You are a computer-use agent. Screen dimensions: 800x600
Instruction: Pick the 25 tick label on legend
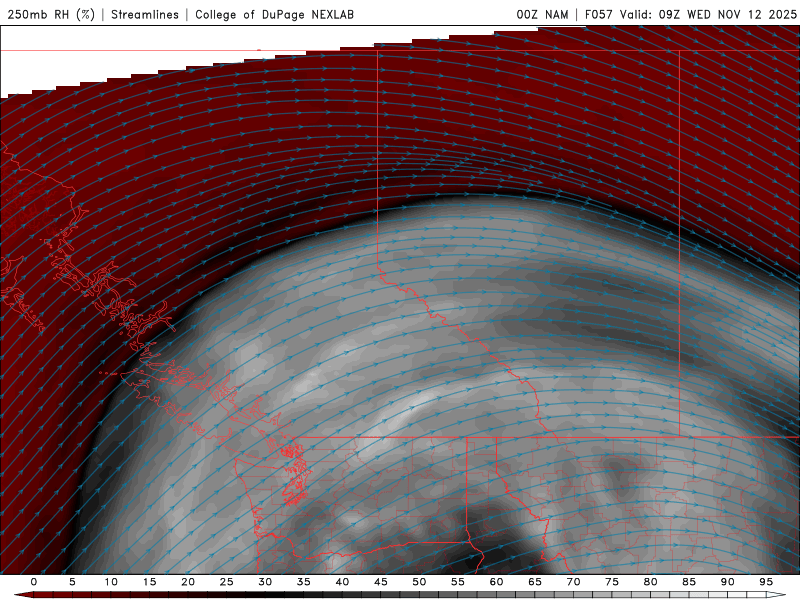227,582
